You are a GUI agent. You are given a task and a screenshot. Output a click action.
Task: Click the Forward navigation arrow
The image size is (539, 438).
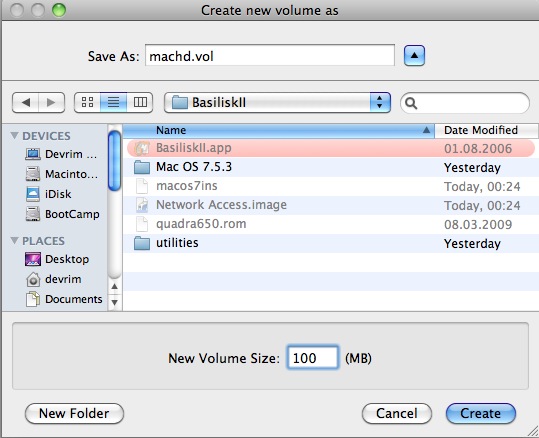tap(51, 102)
